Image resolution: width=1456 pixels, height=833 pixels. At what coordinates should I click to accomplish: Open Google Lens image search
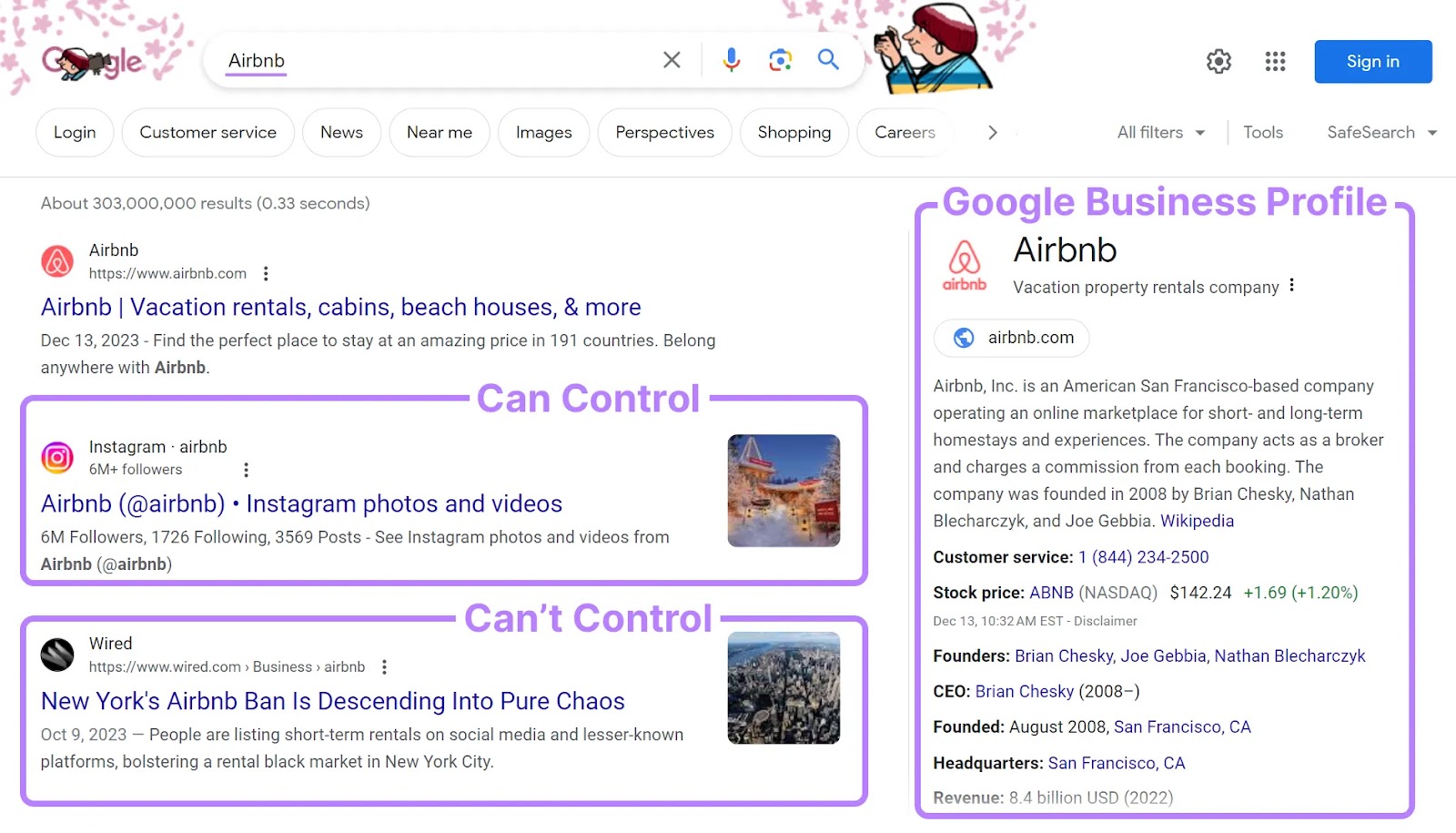779,59
